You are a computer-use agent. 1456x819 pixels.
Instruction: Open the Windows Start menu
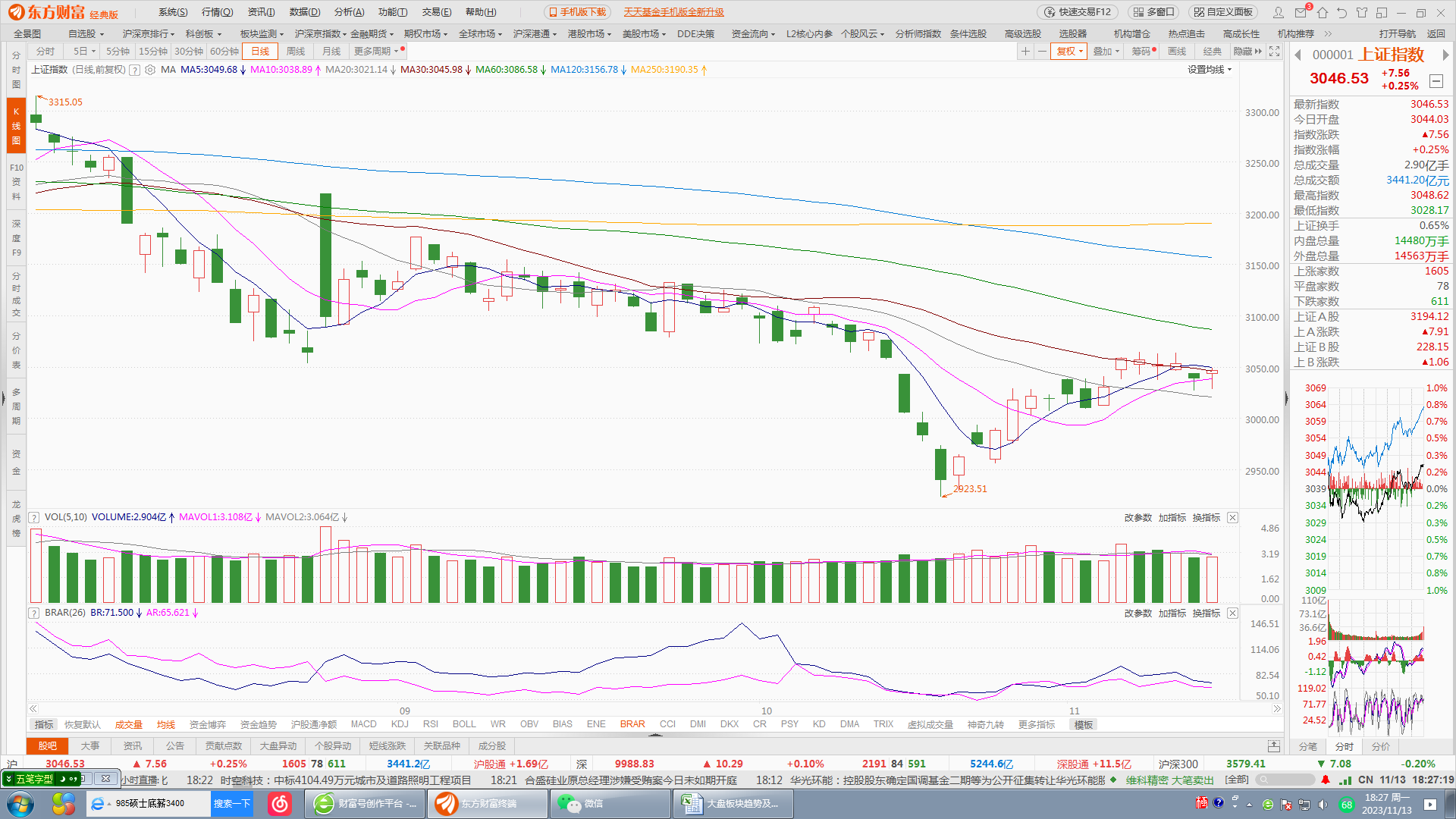pos(20,804)
